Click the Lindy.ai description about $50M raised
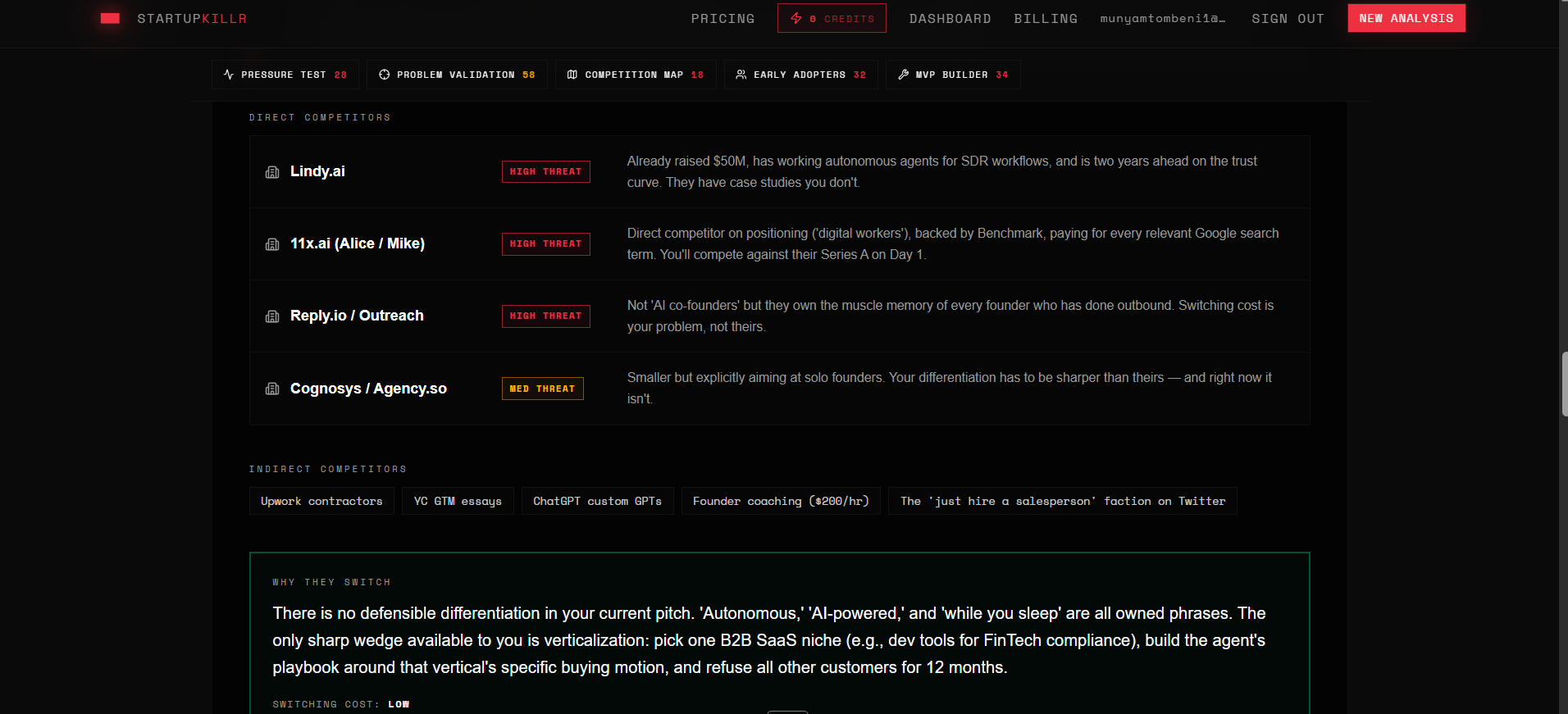Screen dimensions: 1568x714 [942, 171]
